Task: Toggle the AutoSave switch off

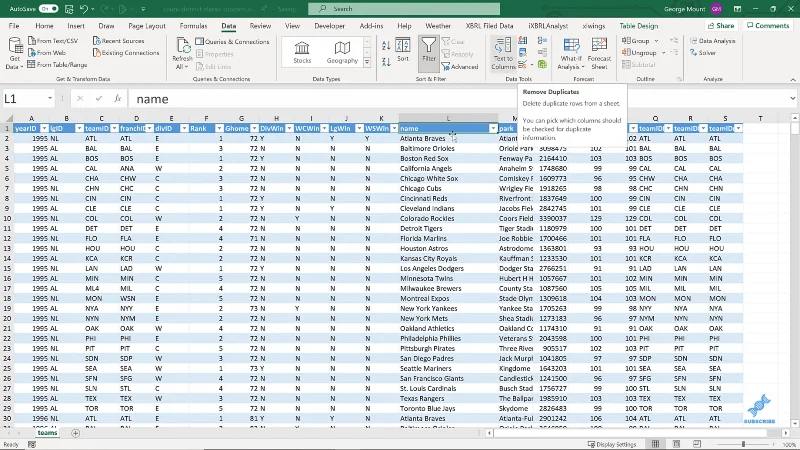Action: click(x=48, y=9)
